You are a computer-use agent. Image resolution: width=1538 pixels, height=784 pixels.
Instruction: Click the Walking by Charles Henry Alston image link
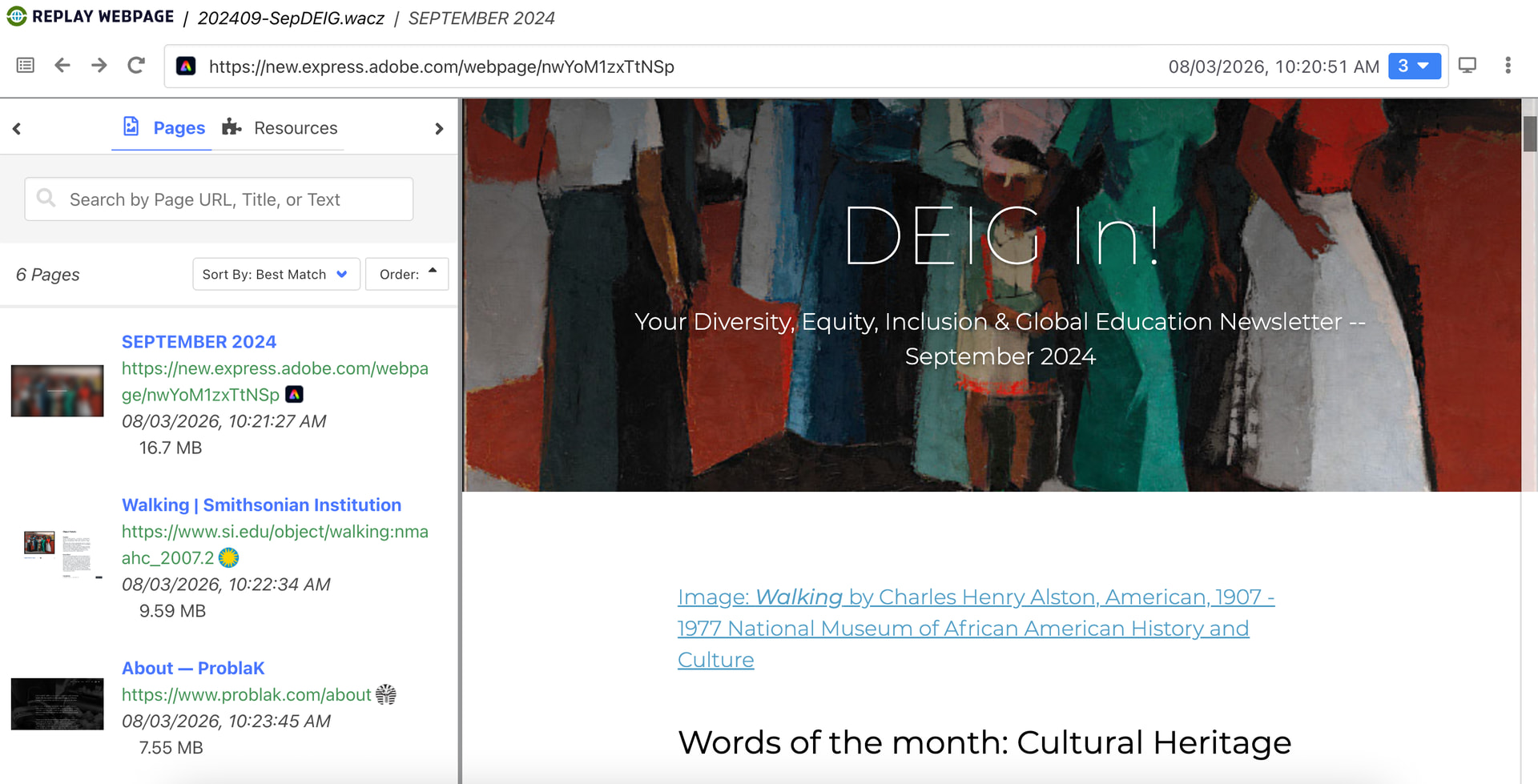coord(976,629)
